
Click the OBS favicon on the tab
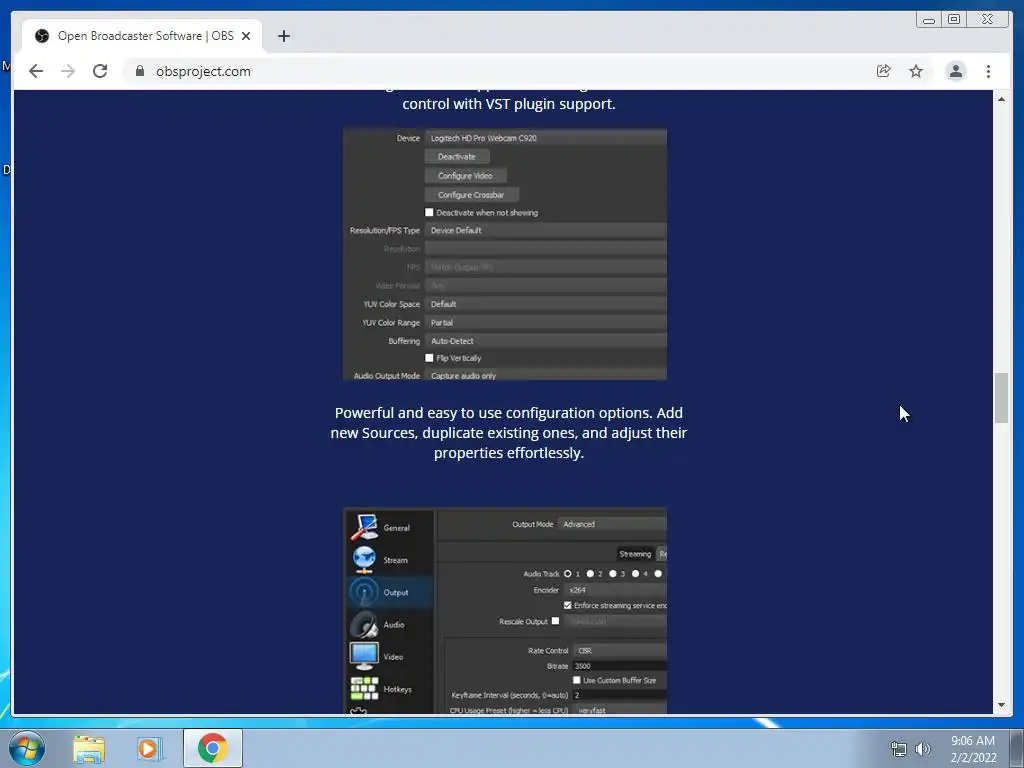pos(42,36)
